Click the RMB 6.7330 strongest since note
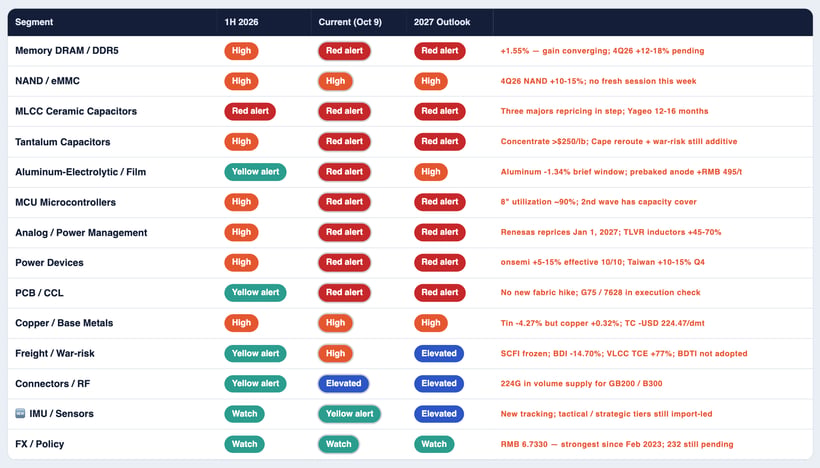Image resolution: width=820 pixels, height=468 pixels. coord(617,444)
